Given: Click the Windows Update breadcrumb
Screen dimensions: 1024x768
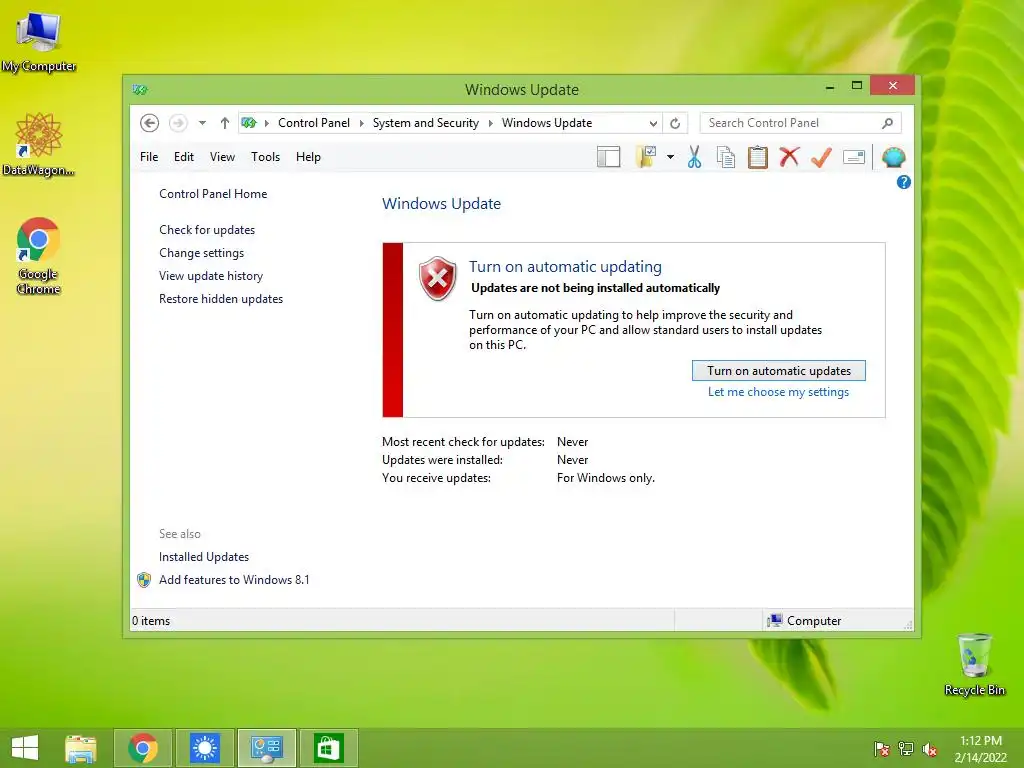Looking at the screenshot, I should click(x=547, y=123).
